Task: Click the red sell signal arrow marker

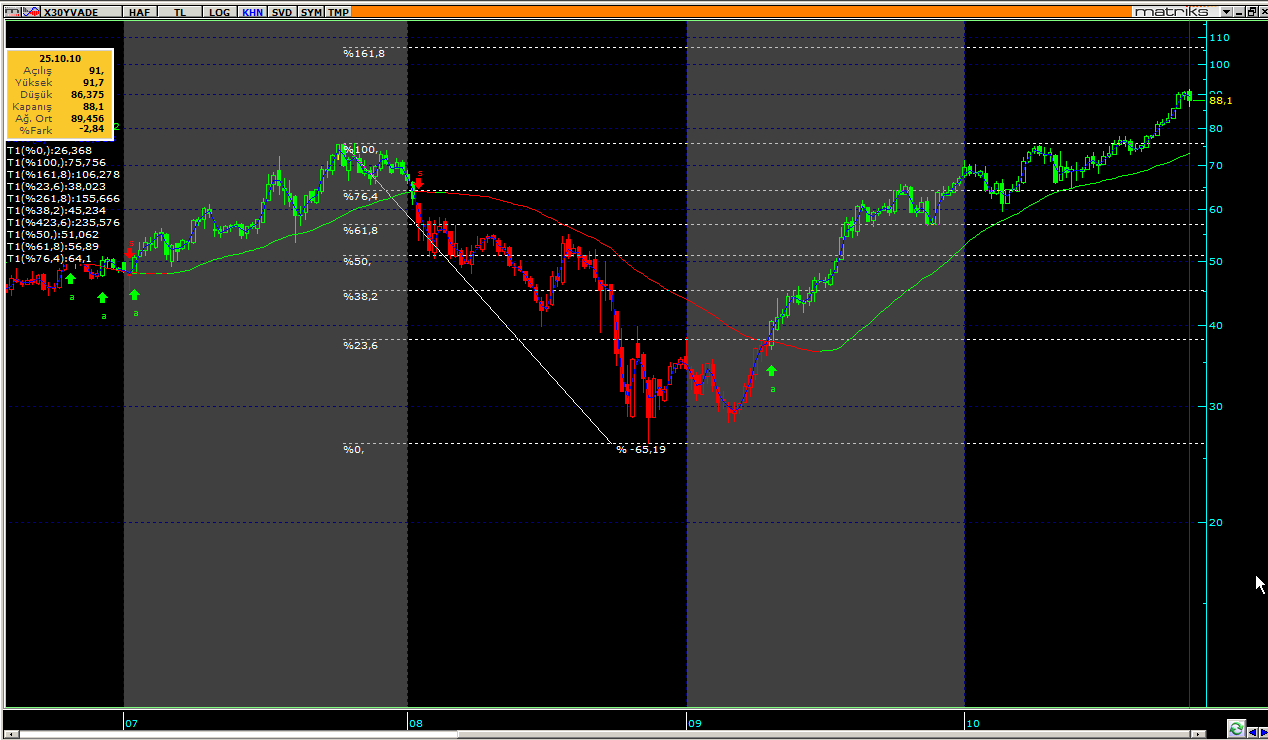Action: tap(418, 183)
